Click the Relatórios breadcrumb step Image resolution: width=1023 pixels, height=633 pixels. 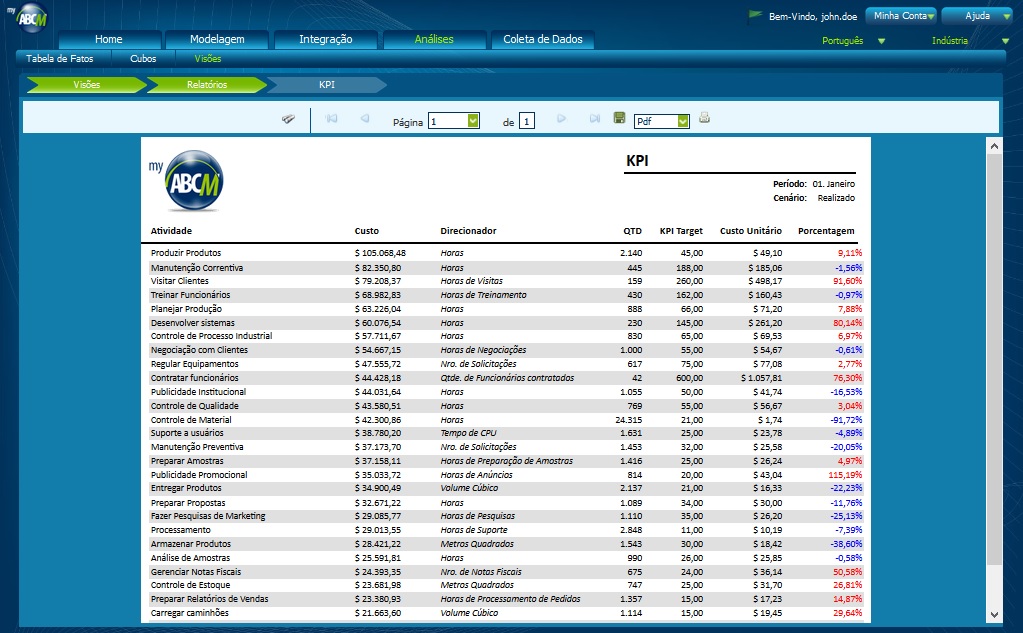click(207, 85)
